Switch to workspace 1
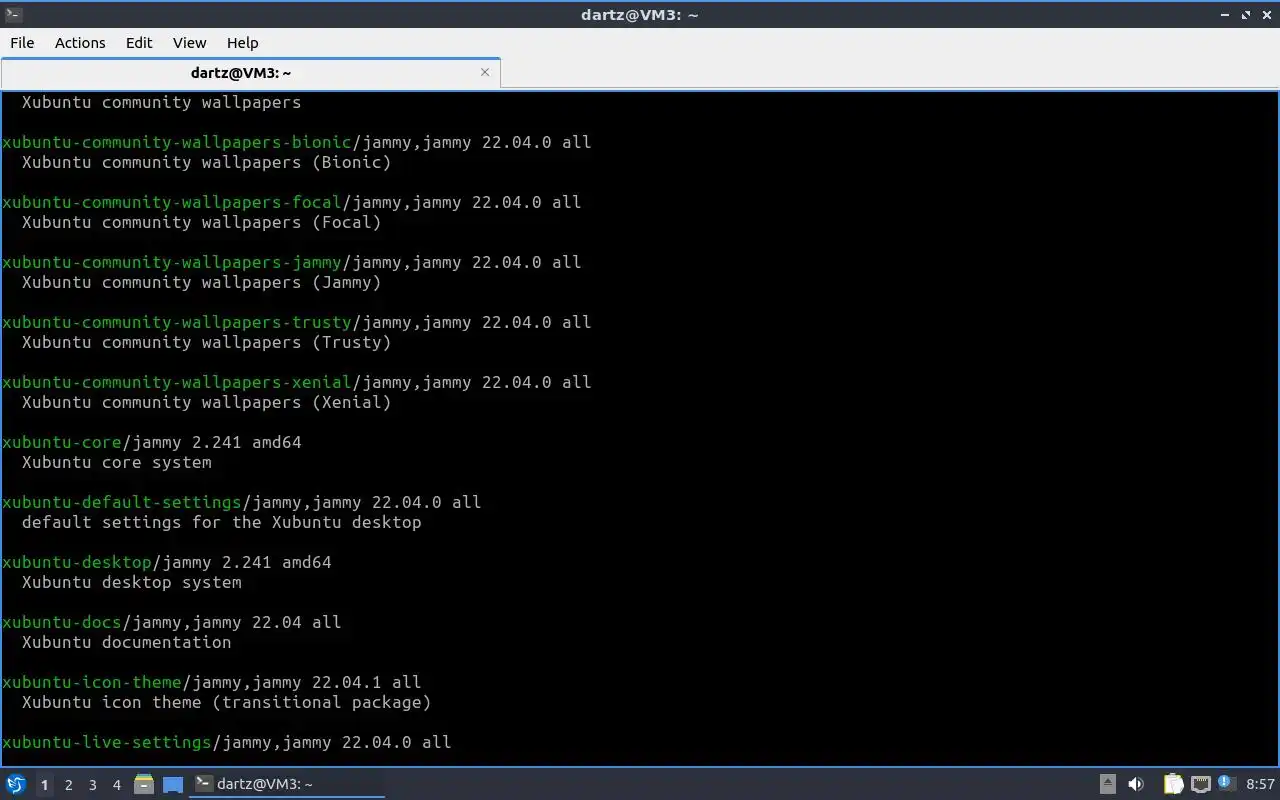The height and width of the screenshot is (800, 1280). point(44,785)
